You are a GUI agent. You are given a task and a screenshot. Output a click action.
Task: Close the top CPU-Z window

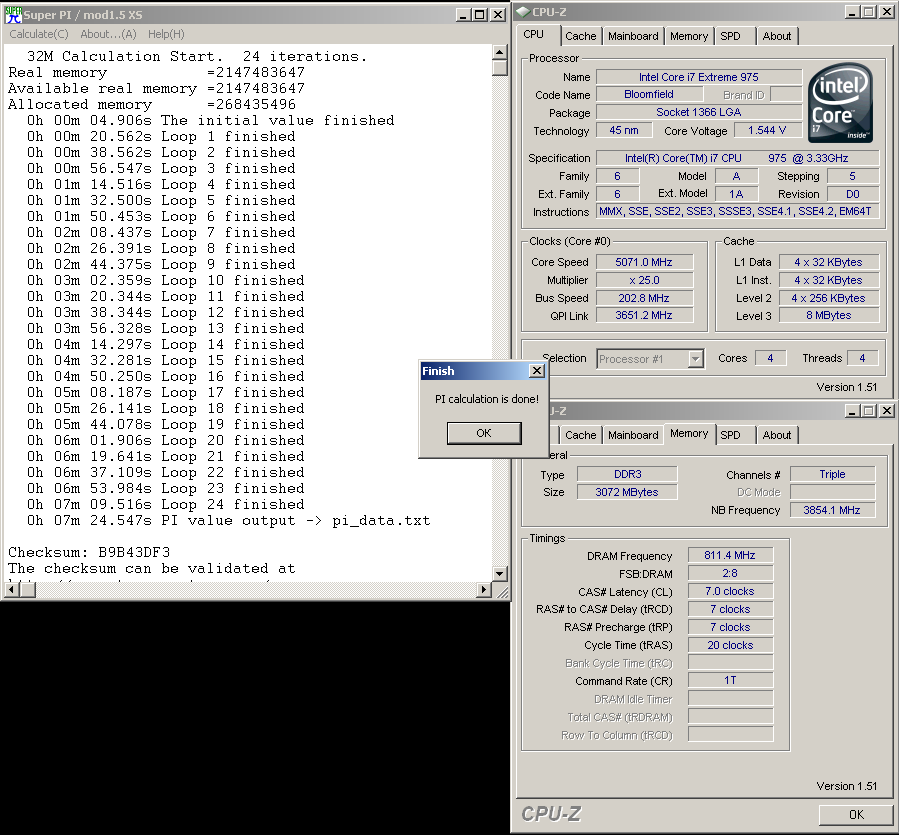pyautogui.click(x=886, y=12)
